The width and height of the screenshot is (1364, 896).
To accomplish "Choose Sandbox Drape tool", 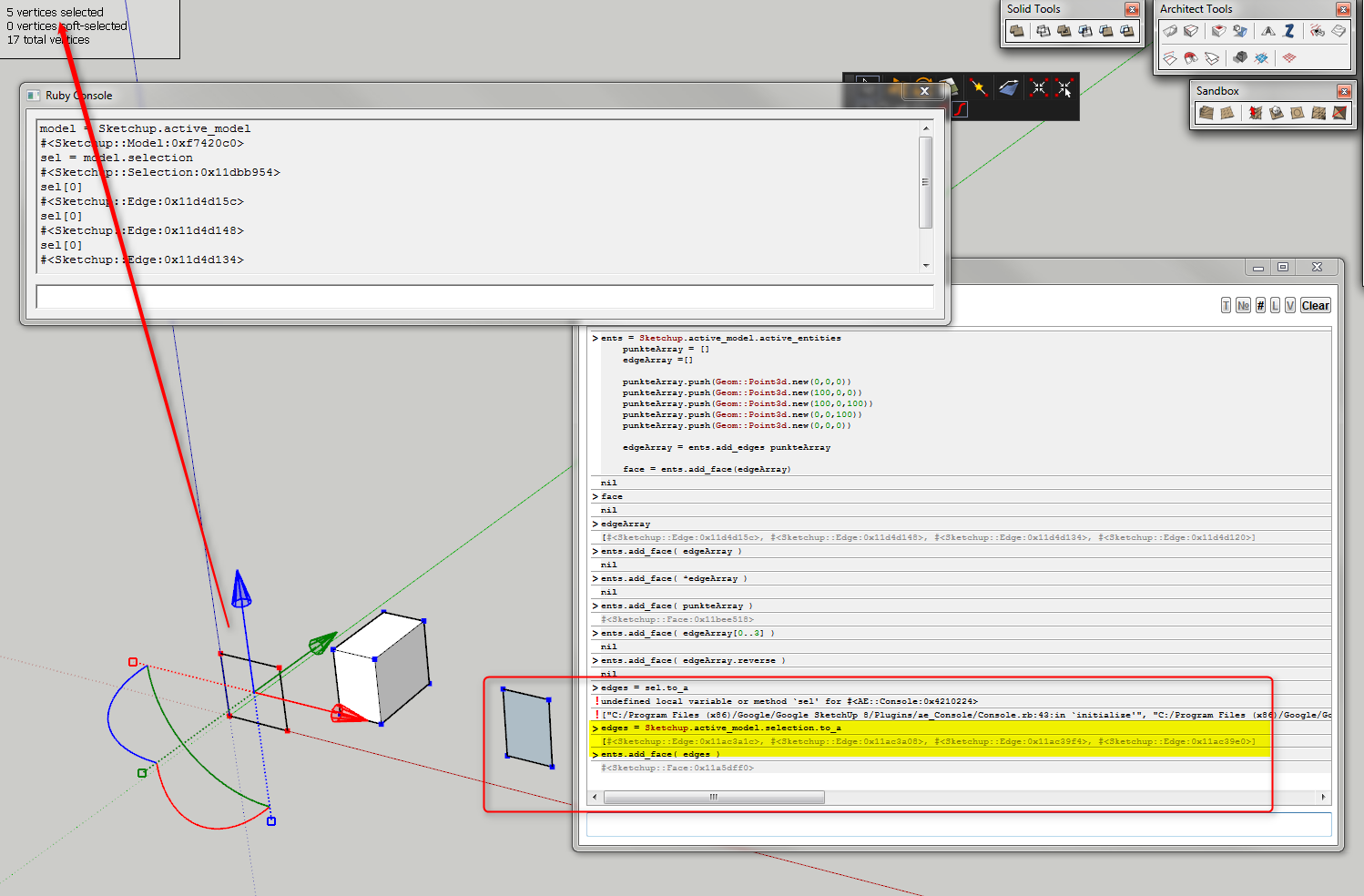I will click(1297, 113).
